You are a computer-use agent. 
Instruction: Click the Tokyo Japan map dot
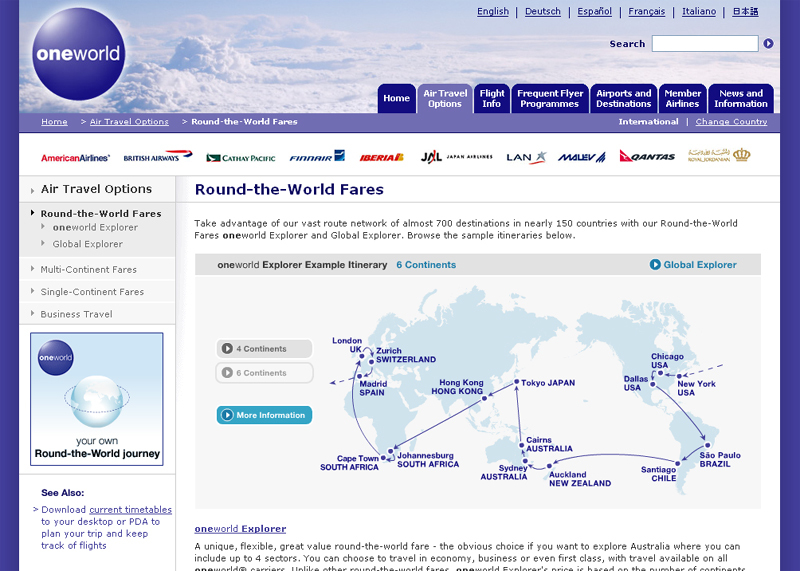coord(516,382)
